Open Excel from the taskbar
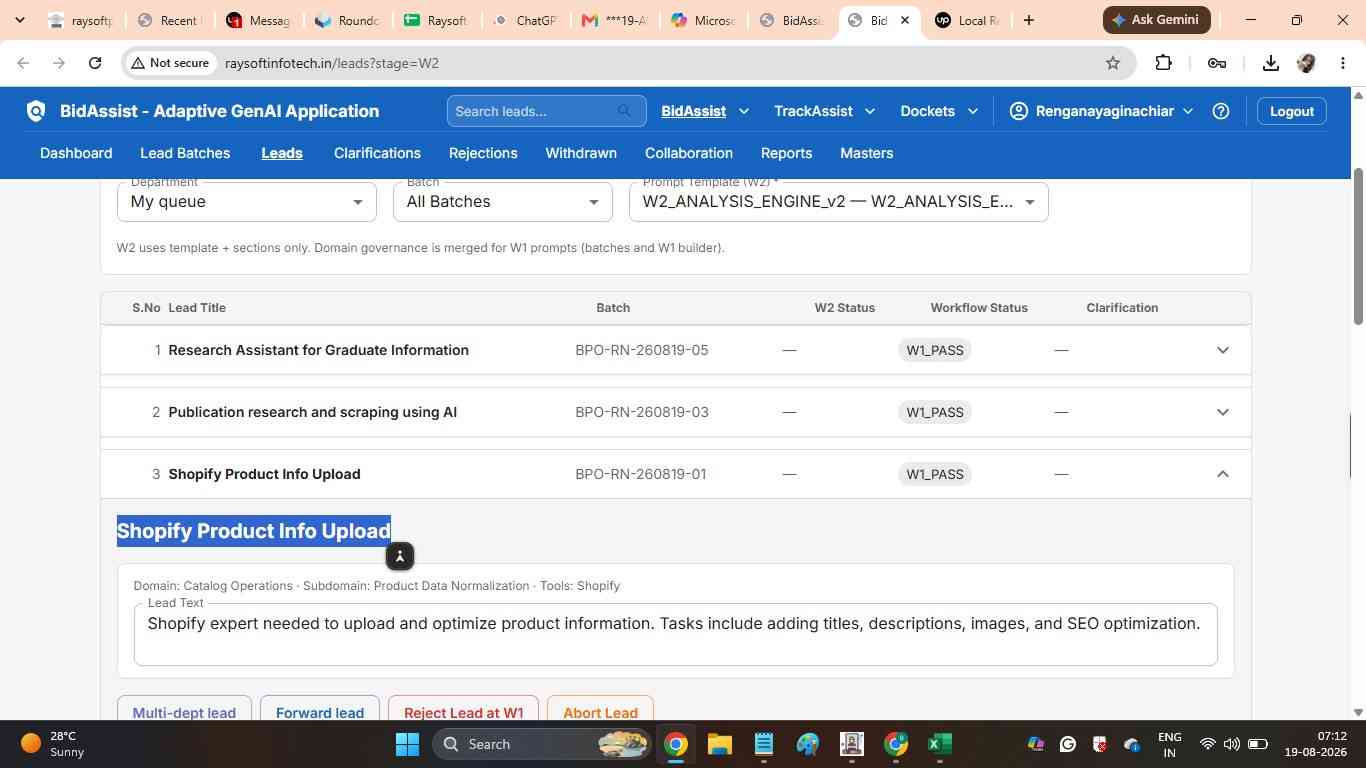This screenshot has height=768, width=1366. 939,744
